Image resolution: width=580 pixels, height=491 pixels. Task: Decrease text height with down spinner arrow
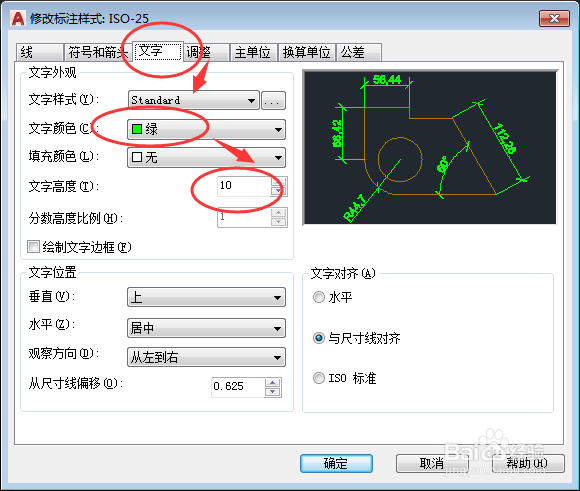click(278, 191)
